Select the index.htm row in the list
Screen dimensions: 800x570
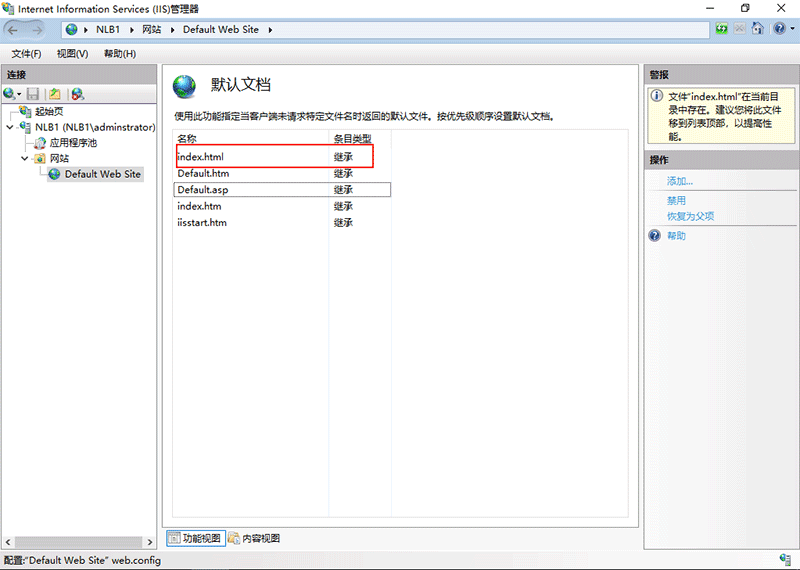tap(282, 206)
